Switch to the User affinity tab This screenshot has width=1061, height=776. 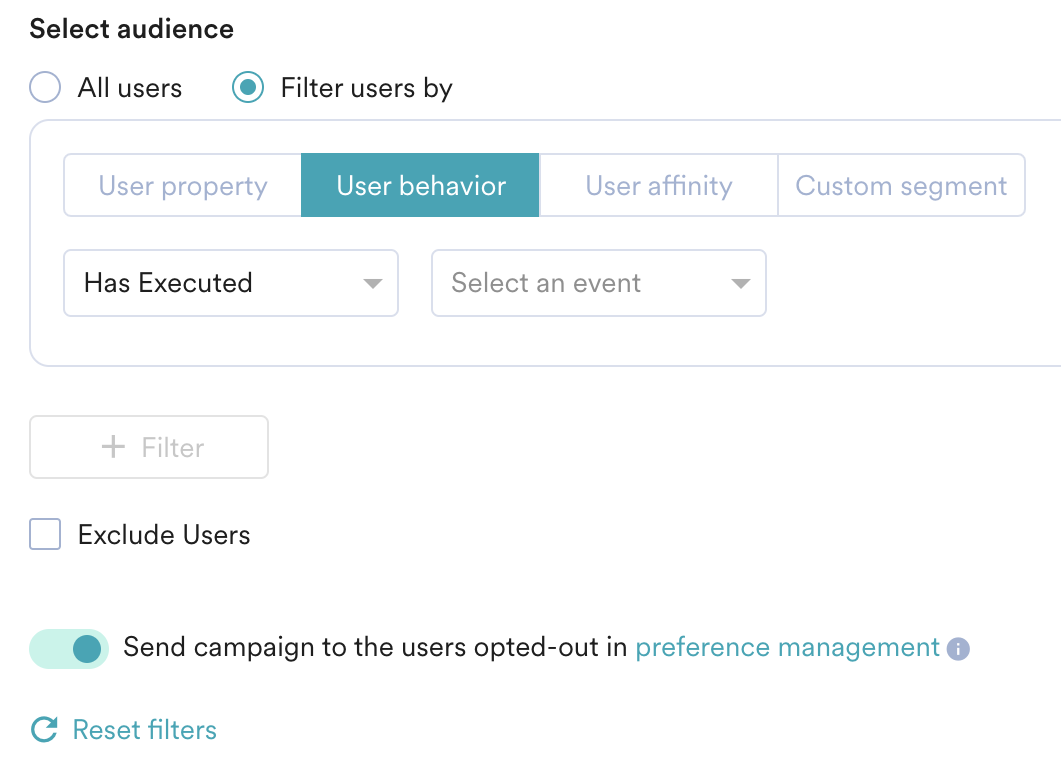coord(658,185)
